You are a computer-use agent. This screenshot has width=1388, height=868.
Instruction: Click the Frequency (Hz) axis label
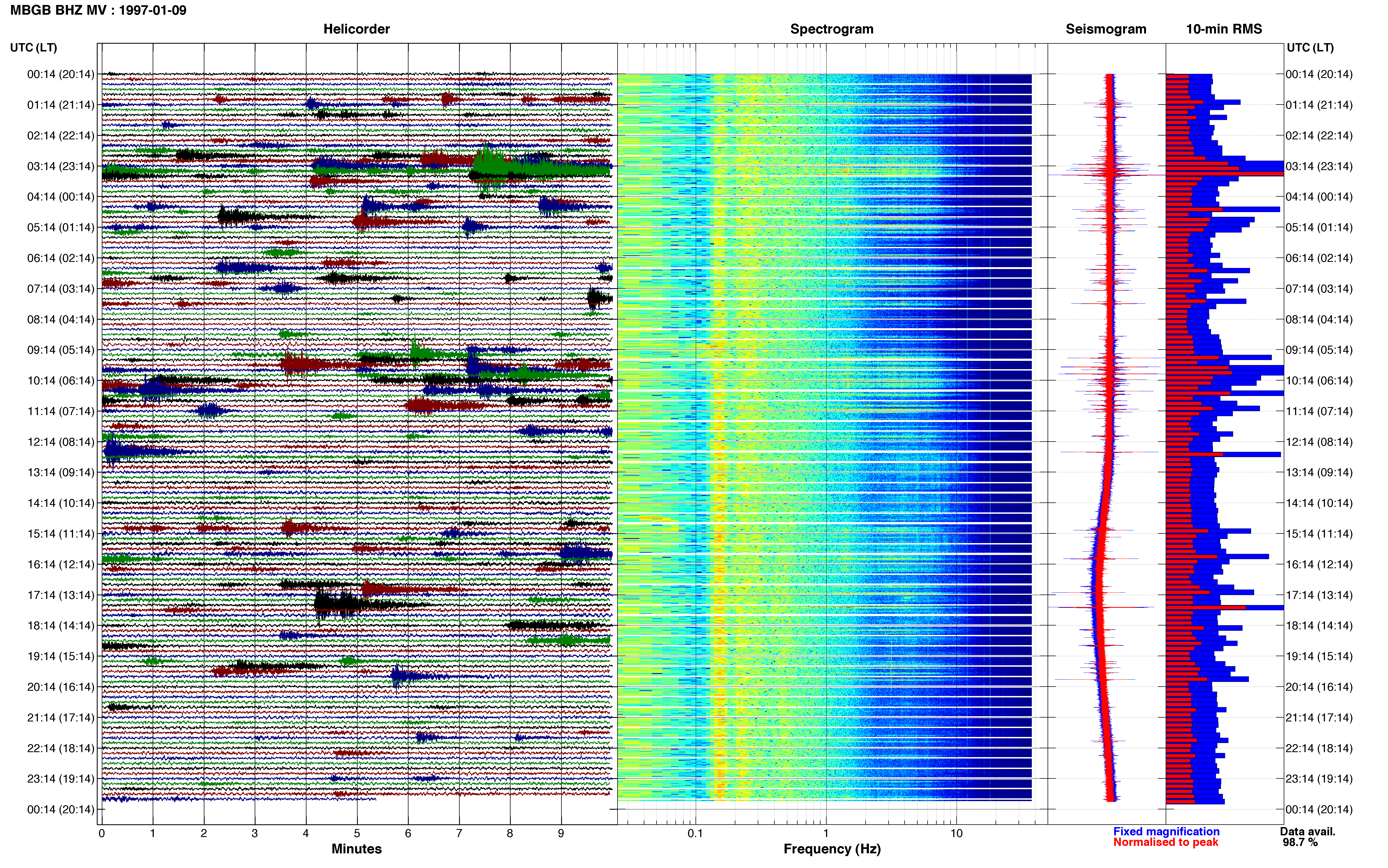(832, 849)
